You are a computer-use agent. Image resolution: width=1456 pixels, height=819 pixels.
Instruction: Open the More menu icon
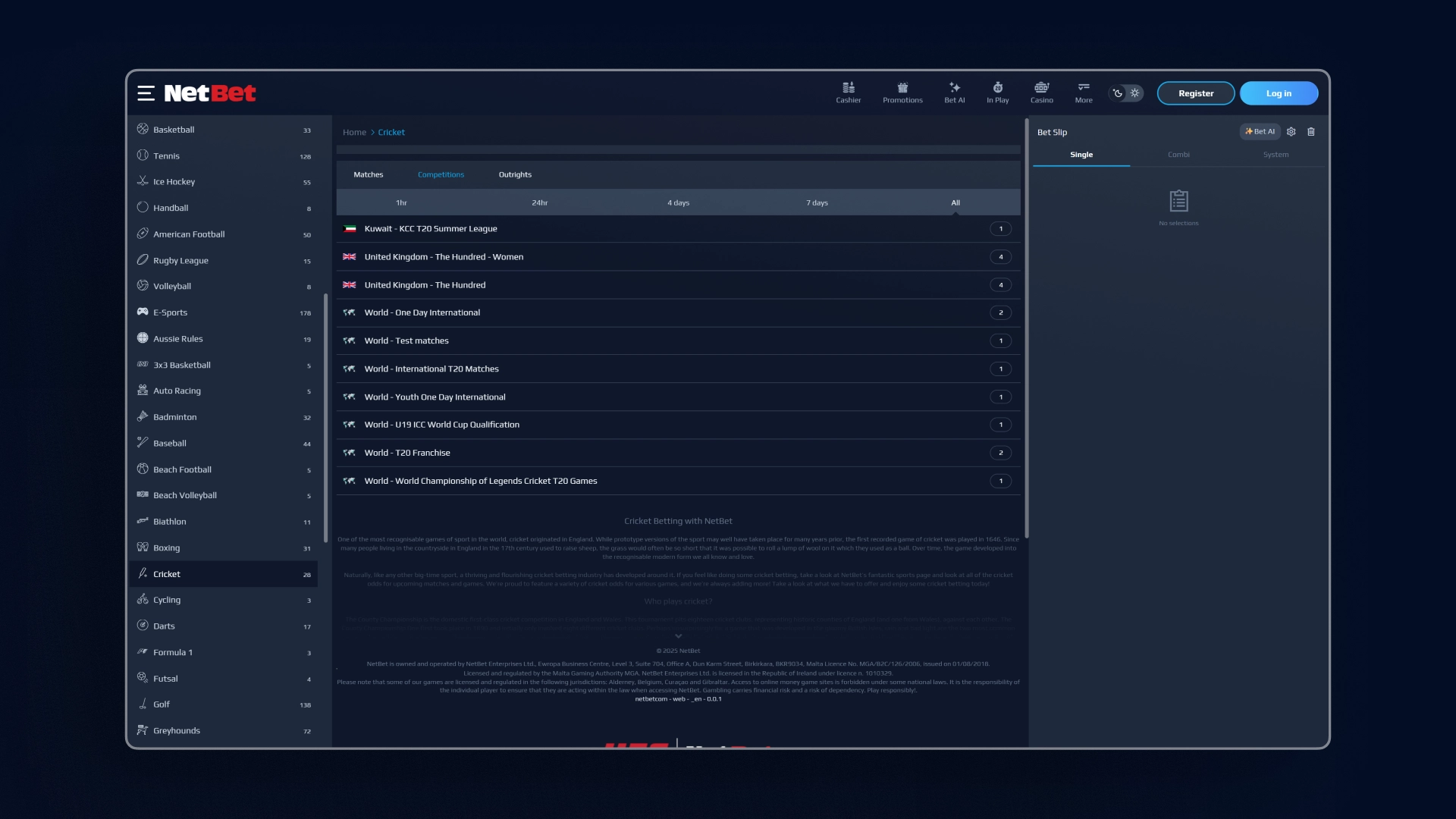click(x=1084, y=88)
